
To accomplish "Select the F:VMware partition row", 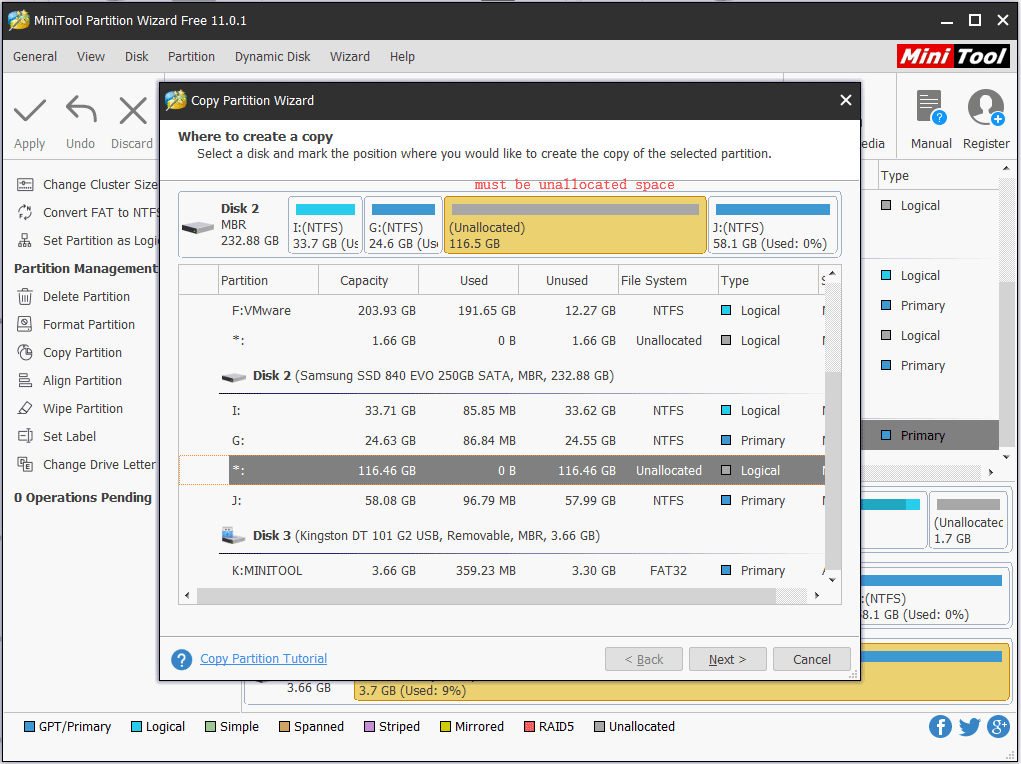I will tap(501, 311).
